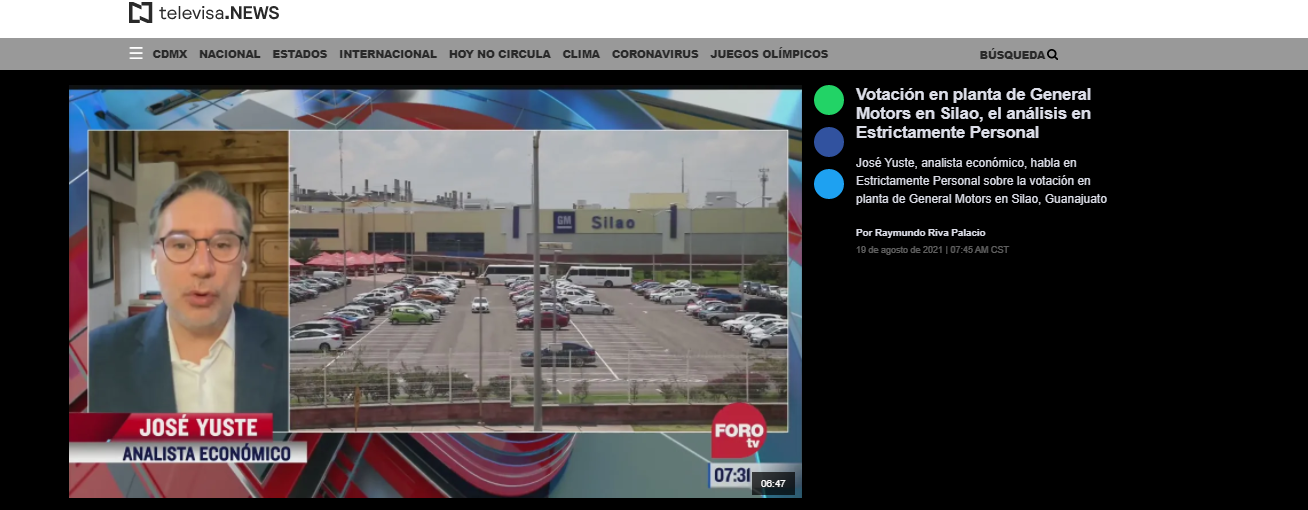Click the date 19 de agosto de 2021

click(900, 250)
